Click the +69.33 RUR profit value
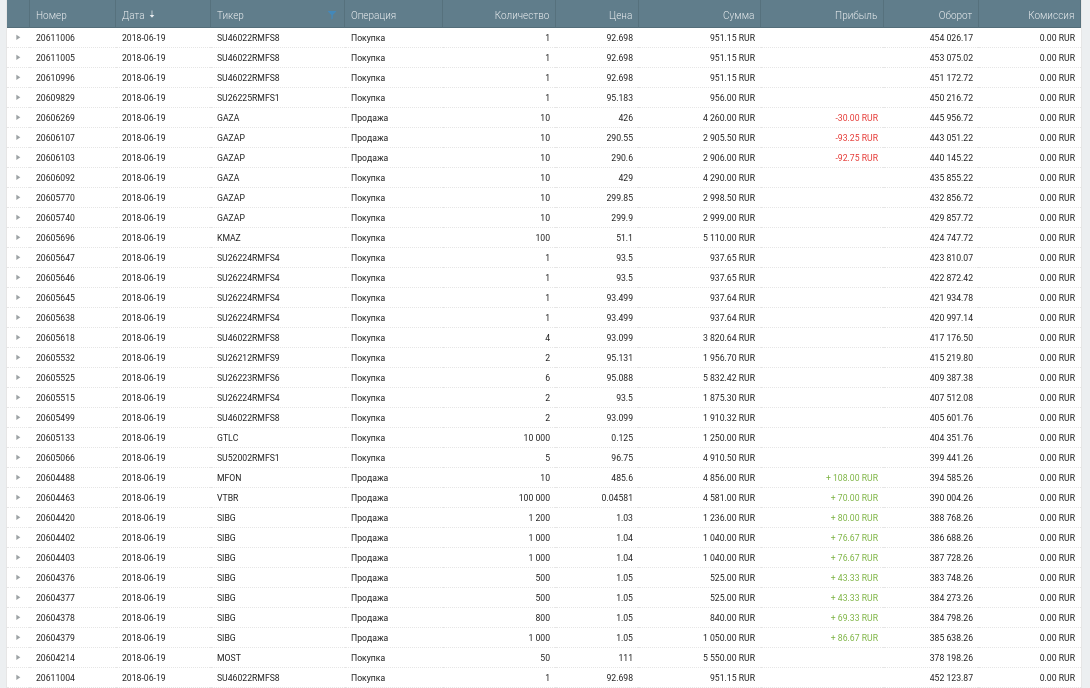This screenshot has height=688, width=1090. [x=854, y=618]
